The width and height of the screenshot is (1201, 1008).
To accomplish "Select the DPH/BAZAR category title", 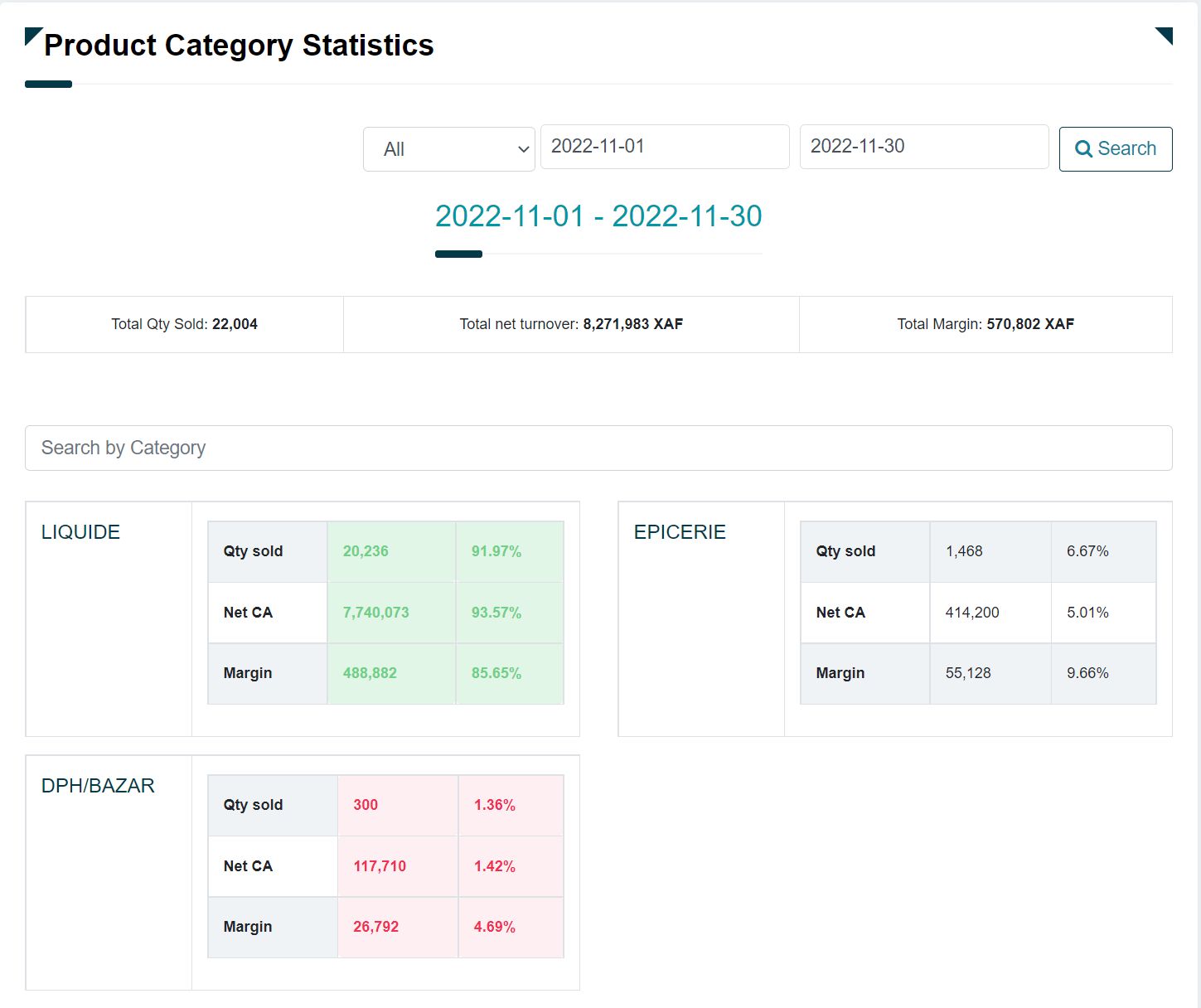I will point(98,786).
